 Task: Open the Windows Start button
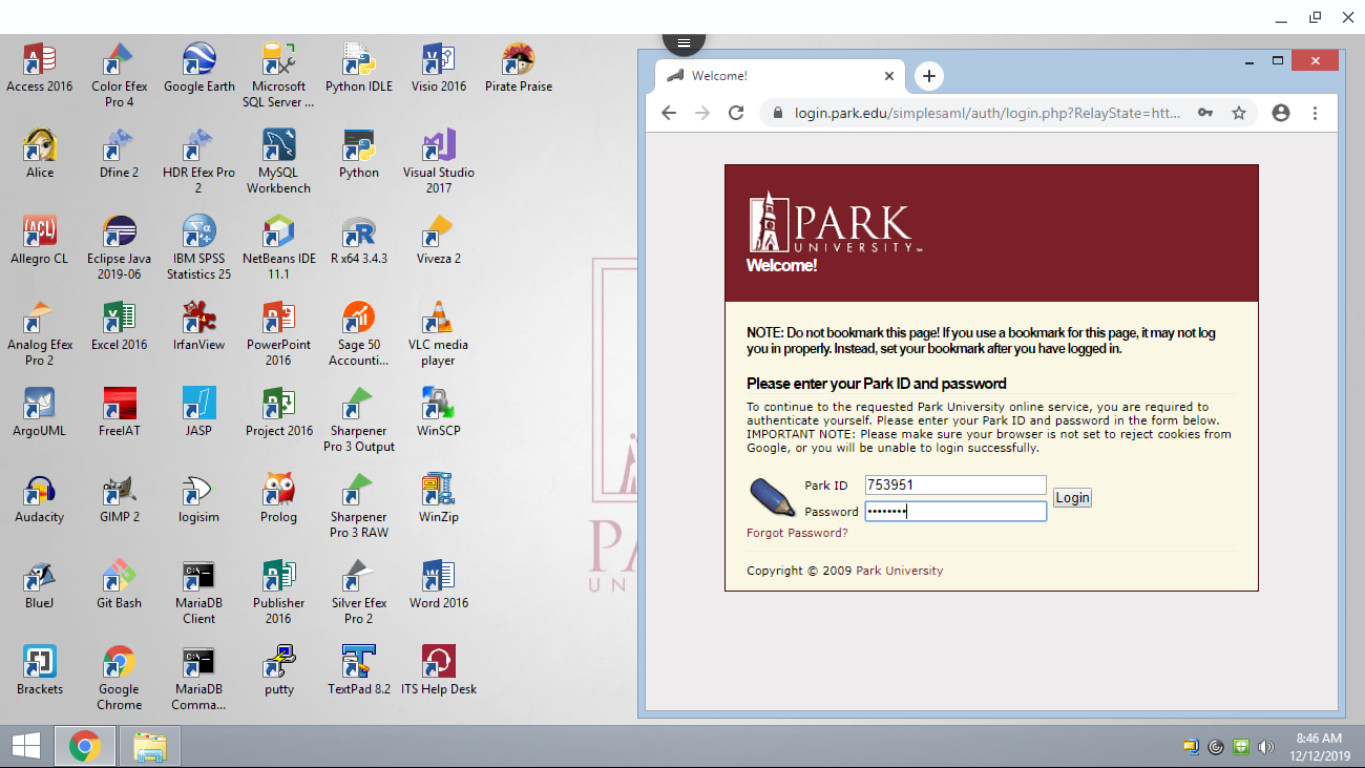coord(26,746)
